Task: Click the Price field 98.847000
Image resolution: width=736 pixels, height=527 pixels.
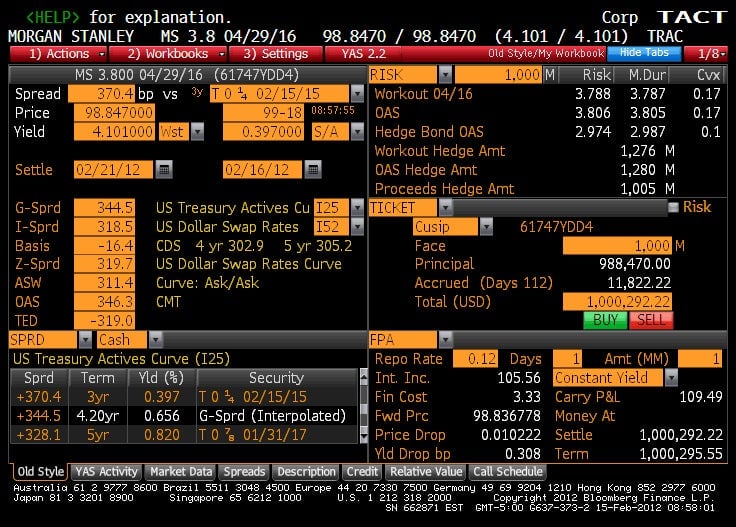Action: pyautogui.click(x=114, y=113)
